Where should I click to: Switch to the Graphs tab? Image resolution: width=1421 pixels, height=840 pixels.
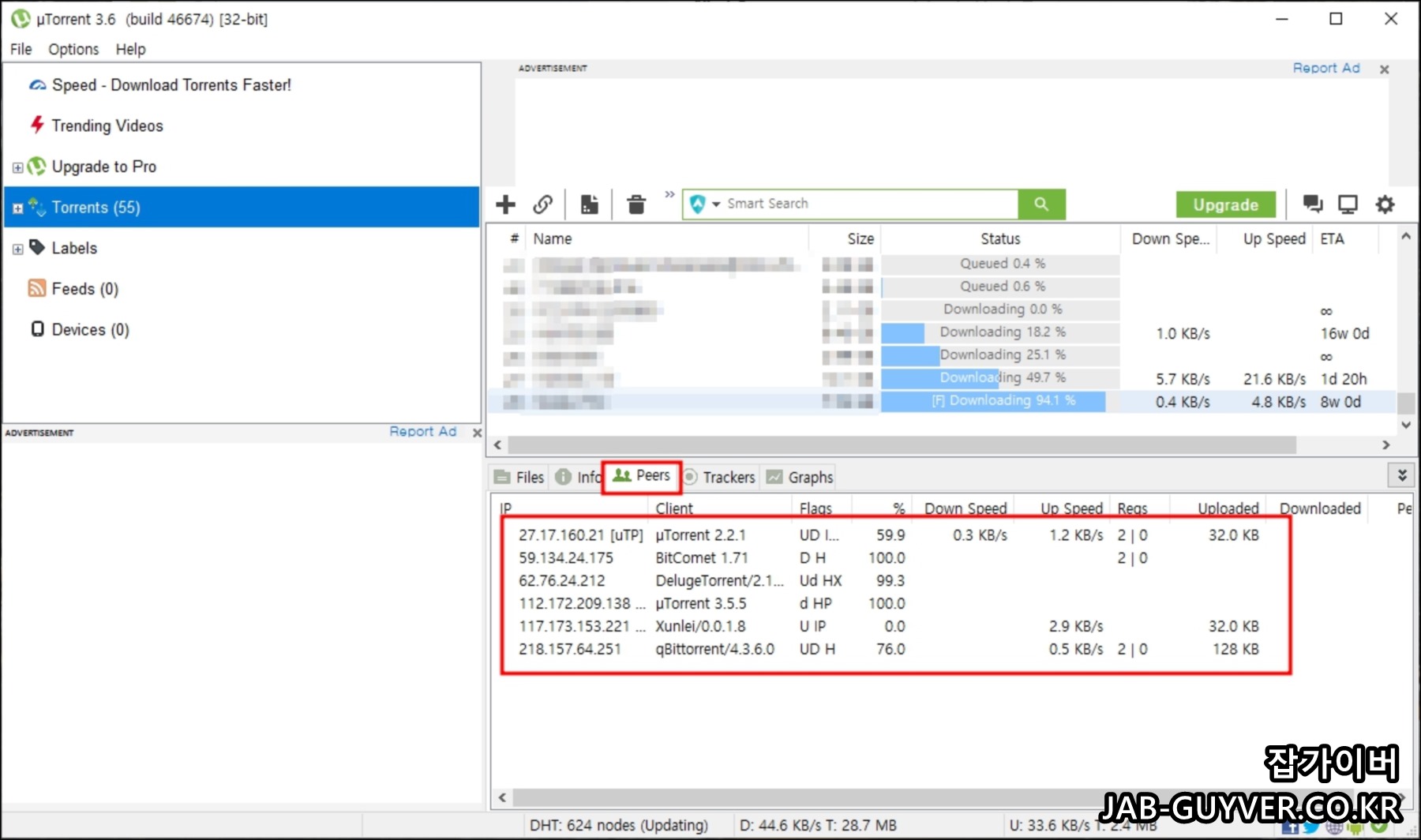(800, 477)
